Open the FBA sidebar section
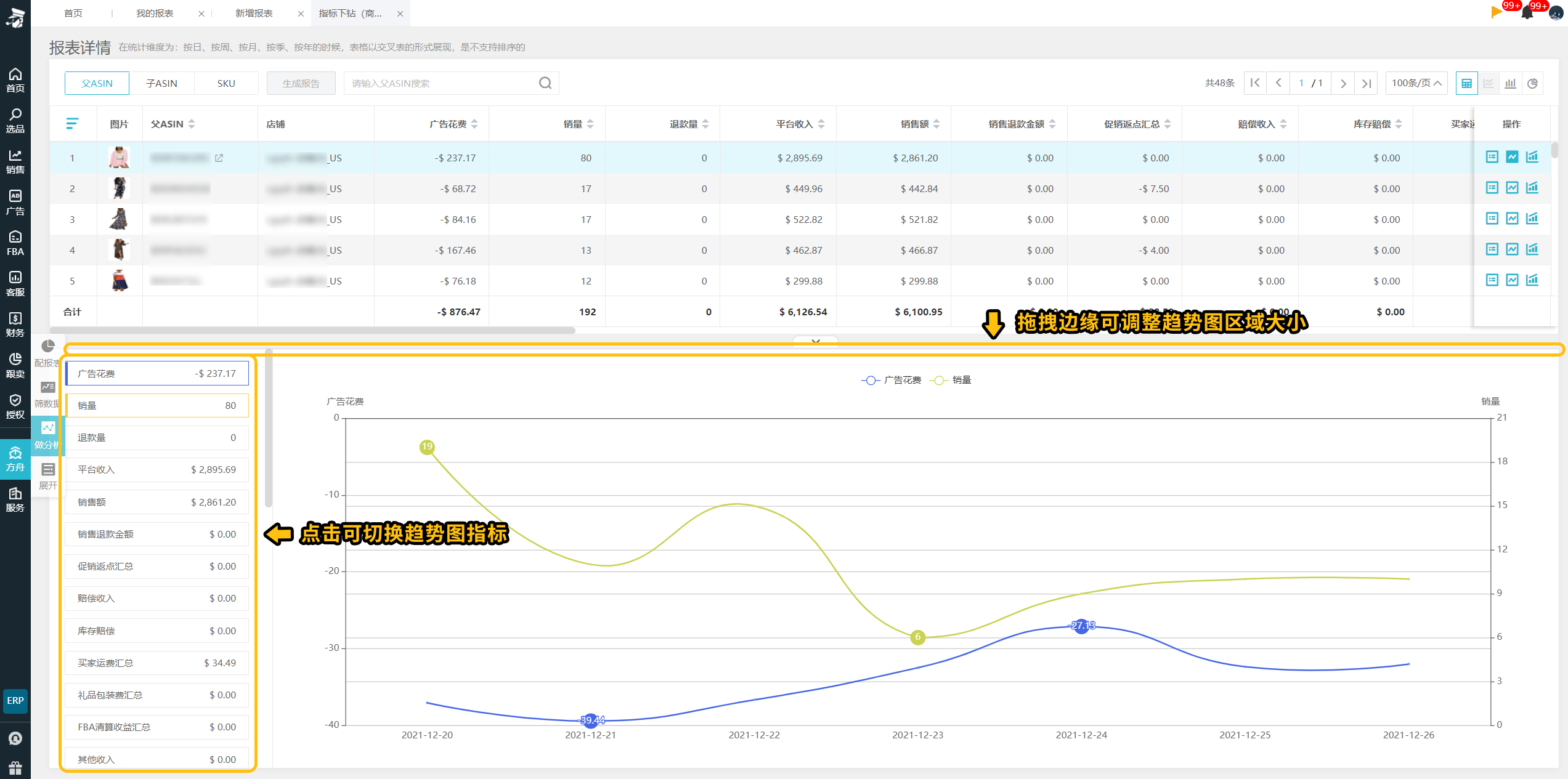Screen dimensions: 1568x779 15,244
